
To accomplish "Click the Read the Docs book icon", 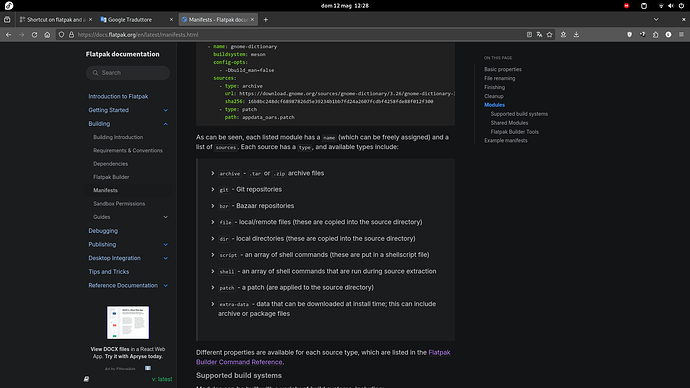I will [86, 379].
